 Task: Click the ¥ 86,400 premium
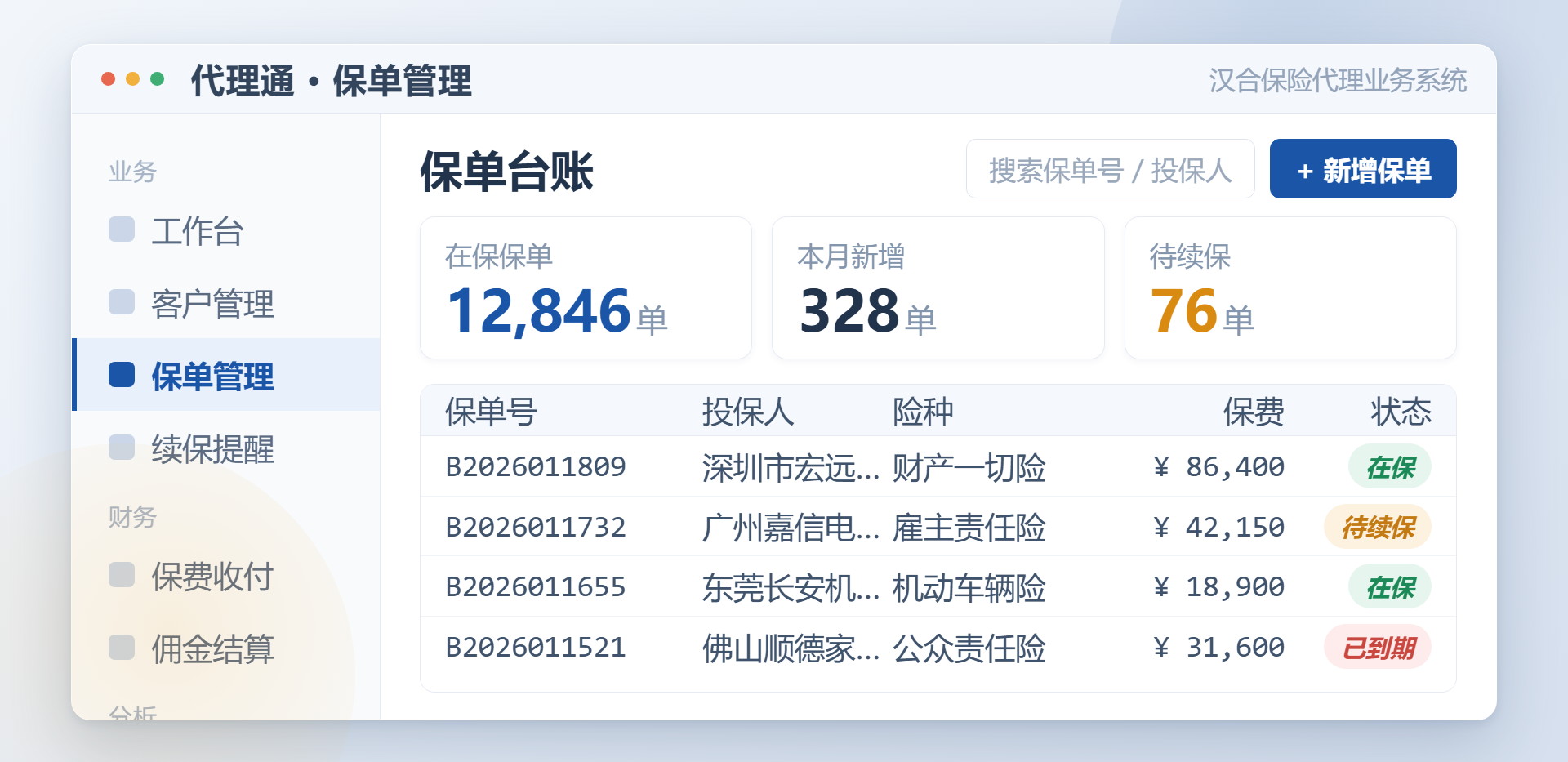point(1218,466)
